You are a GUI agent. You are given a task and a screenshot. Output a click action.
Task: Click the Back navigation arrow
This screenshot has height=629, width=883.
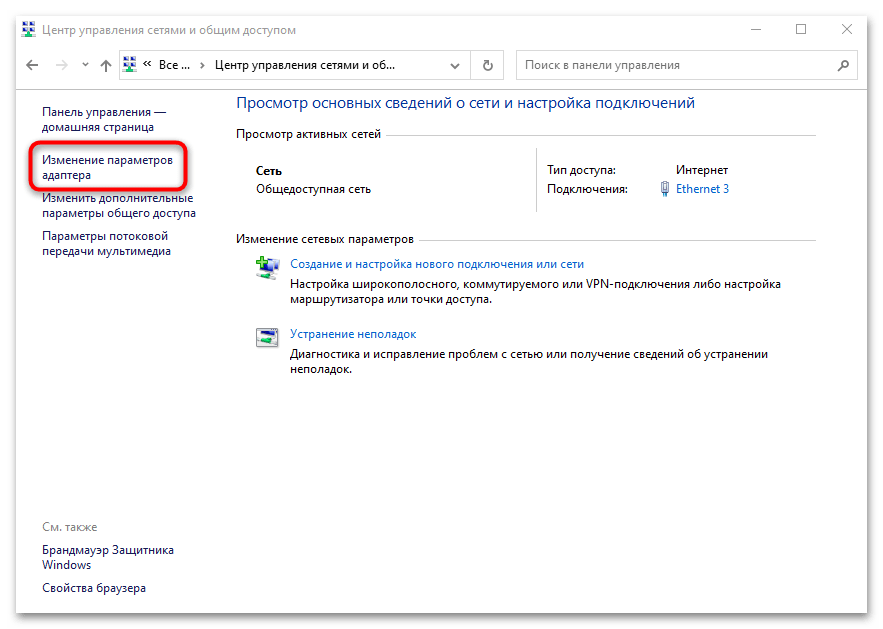(29, 65)
